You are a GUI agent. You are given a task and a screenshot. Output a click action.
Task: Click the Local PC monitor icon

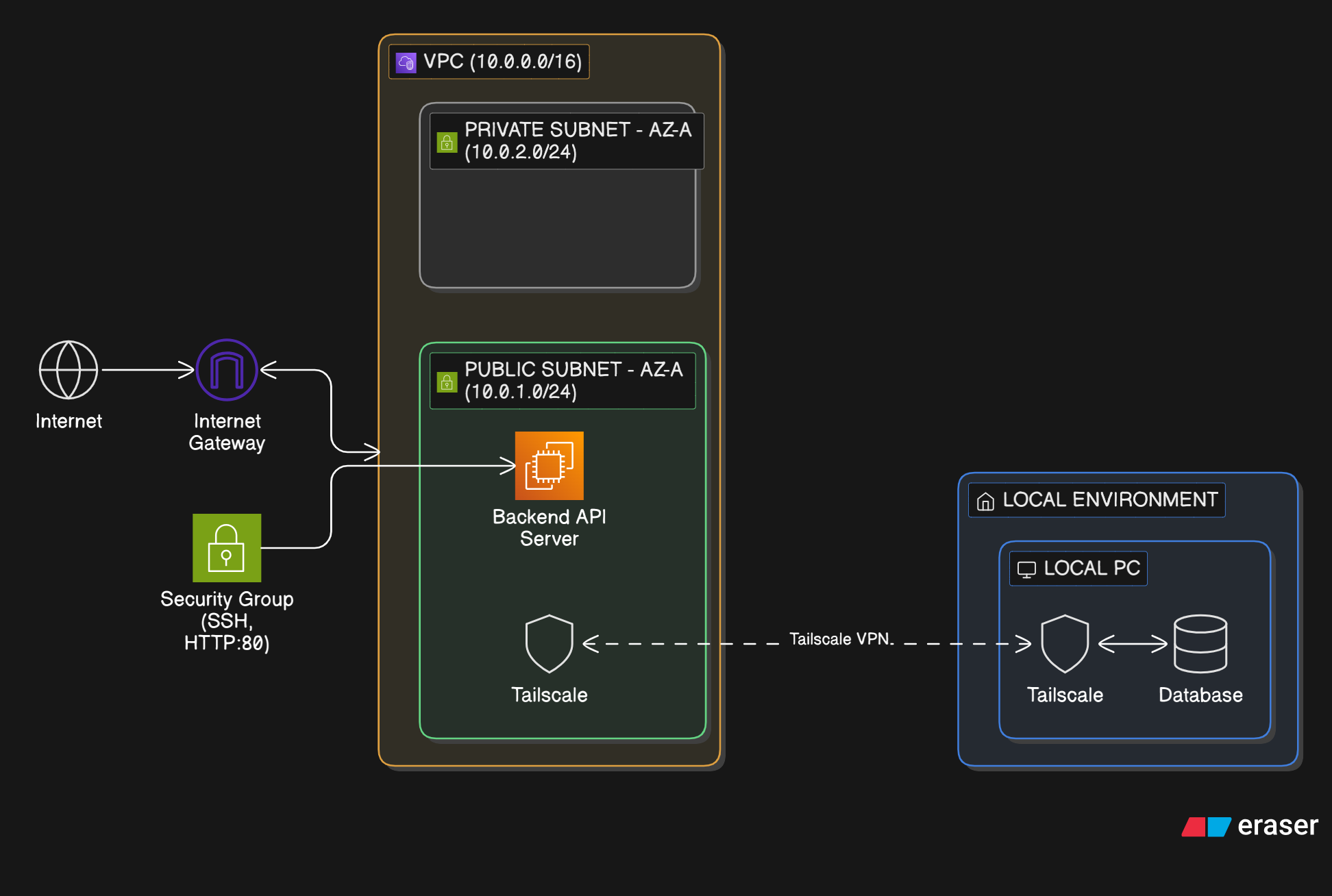pos(1026,569)
